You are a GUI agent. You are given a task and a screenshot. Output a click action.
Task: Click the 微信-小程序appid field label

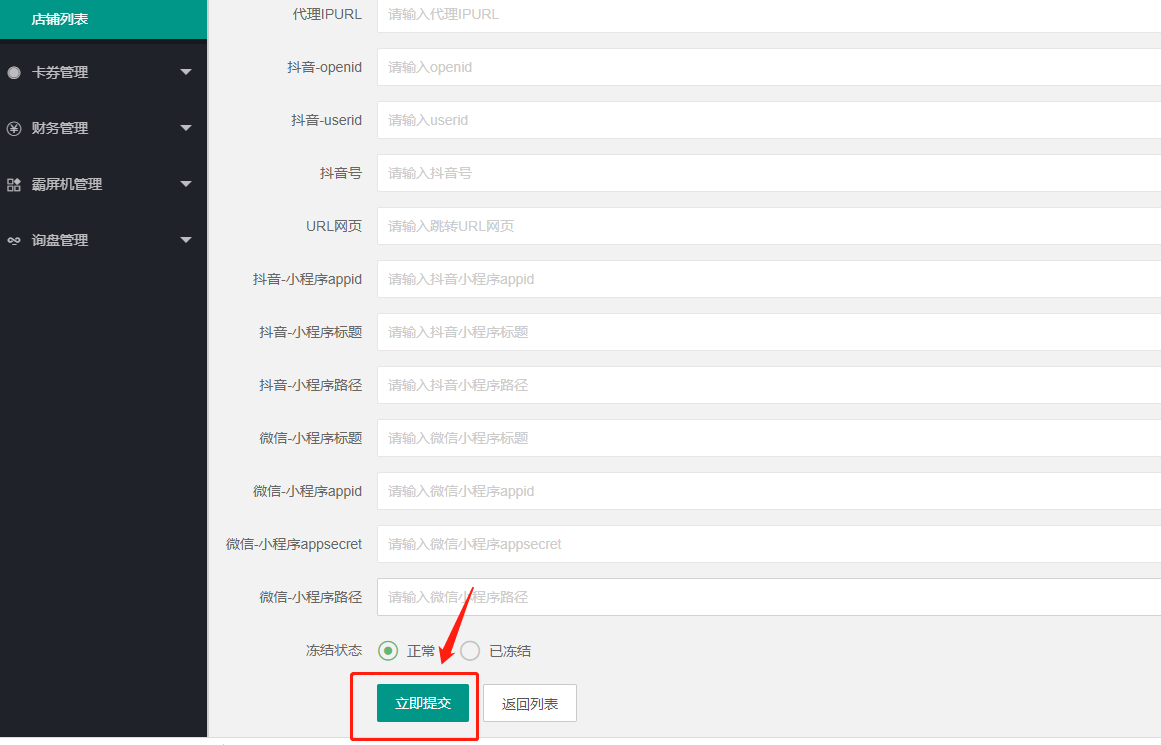coord(307,491)
